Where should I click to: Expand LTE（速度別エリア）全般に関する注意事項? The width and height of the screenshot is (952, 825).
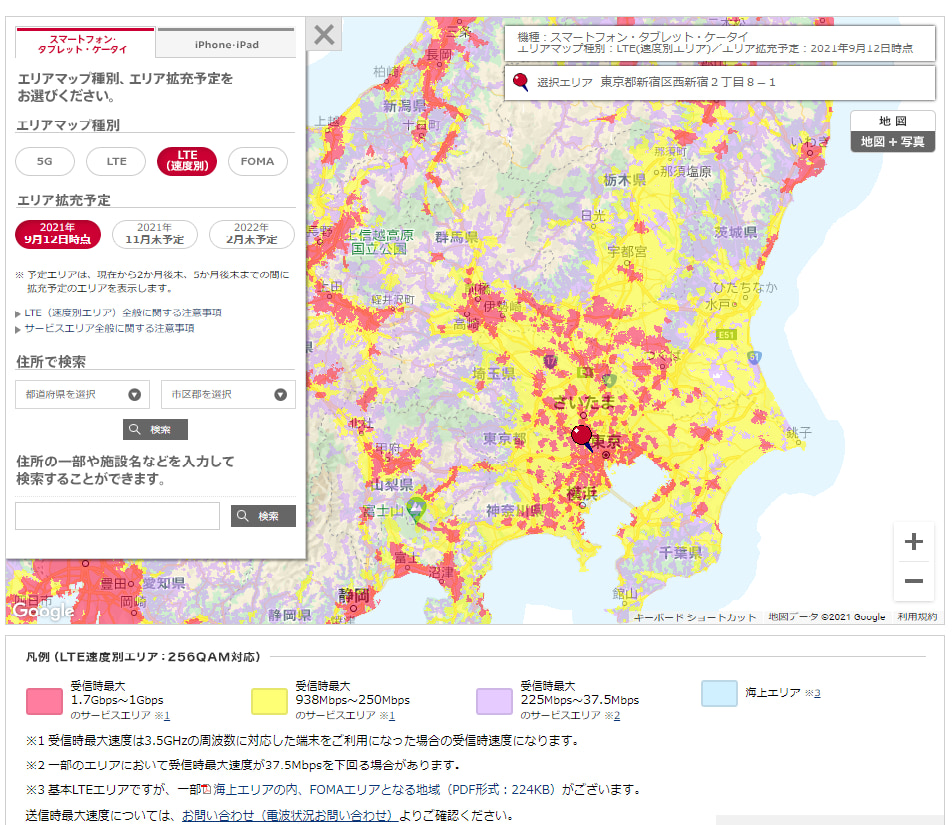click(x=123, y=313)
